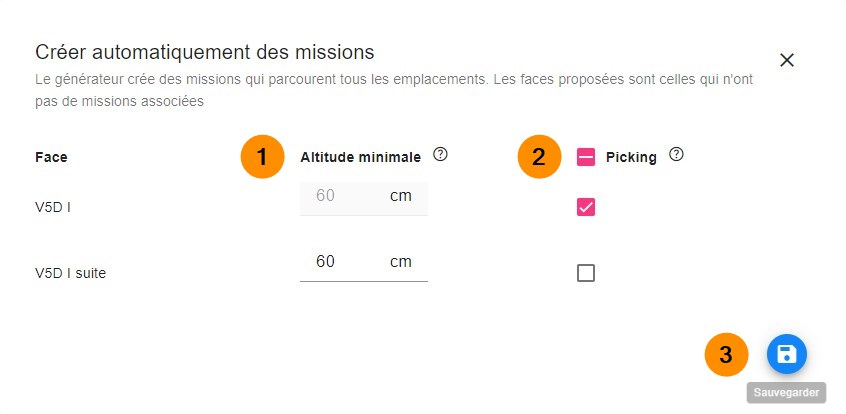The image size is (846, 414).
Task: Click the Sauvegarder tooltip label
Action: pos(786,393)
